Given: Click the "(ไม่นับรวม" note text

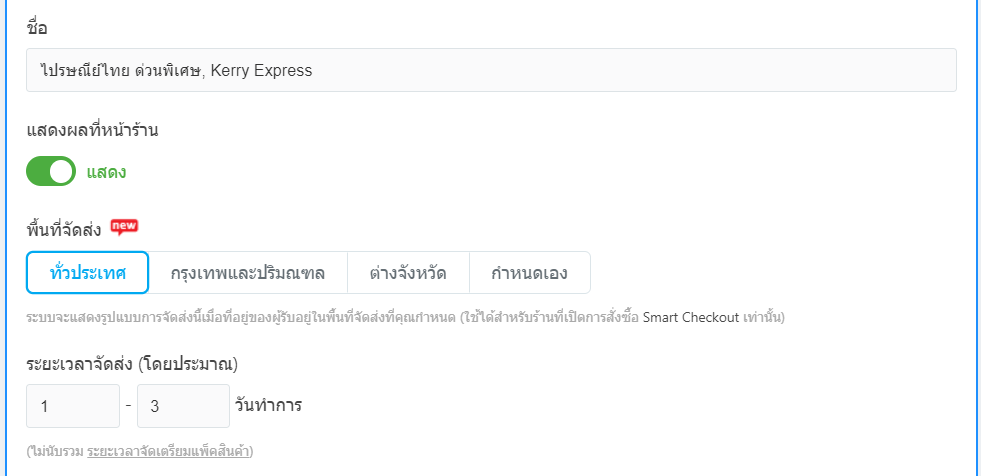Looking at the screenshot, I should pyautogui.click(x=55, y=451).
